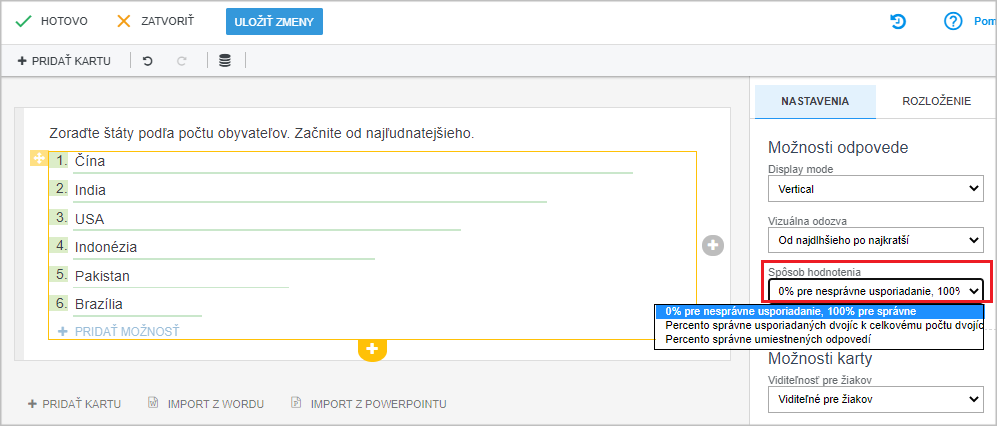Click the Indonézia answer text field
997x426 pixels.
pos(223,247)
